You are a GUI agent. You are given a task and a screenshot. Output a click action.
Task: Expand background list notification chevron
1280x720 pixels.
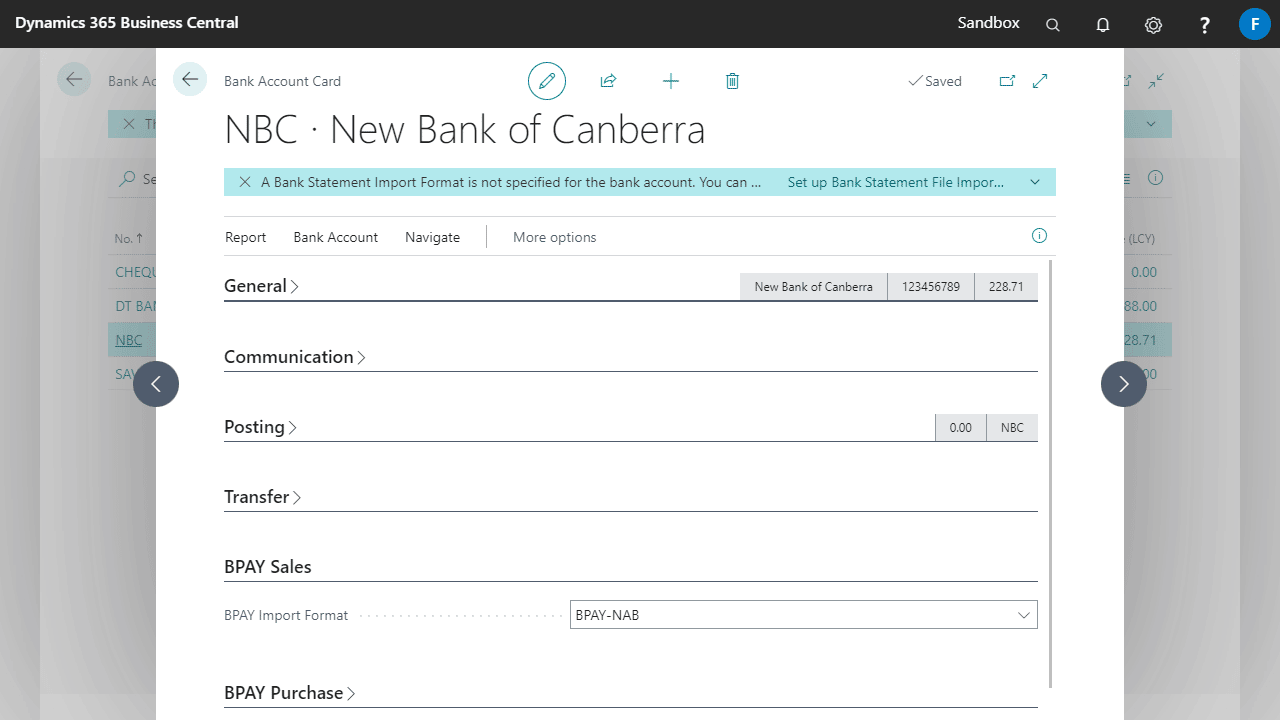(1151, 124)
